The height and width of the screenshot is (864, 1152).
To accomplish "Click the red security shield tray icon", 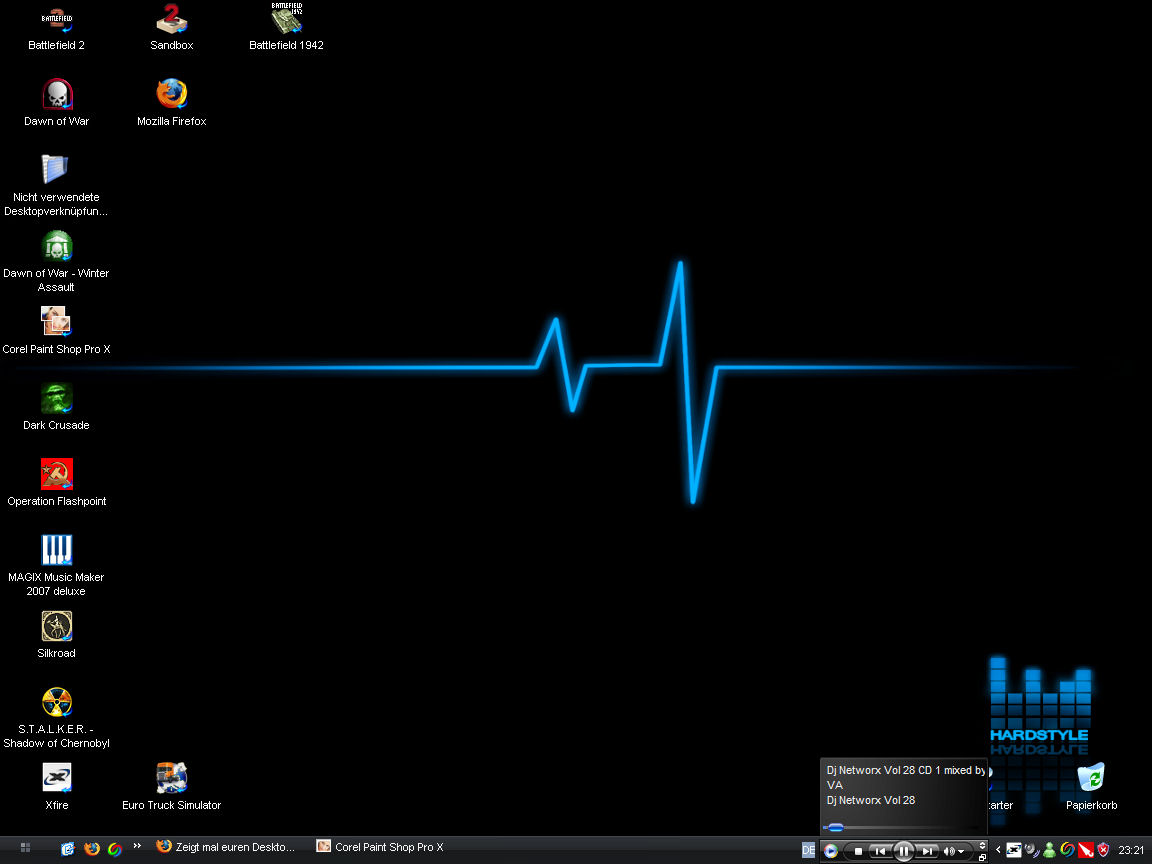I will (x=1103, y=850).
